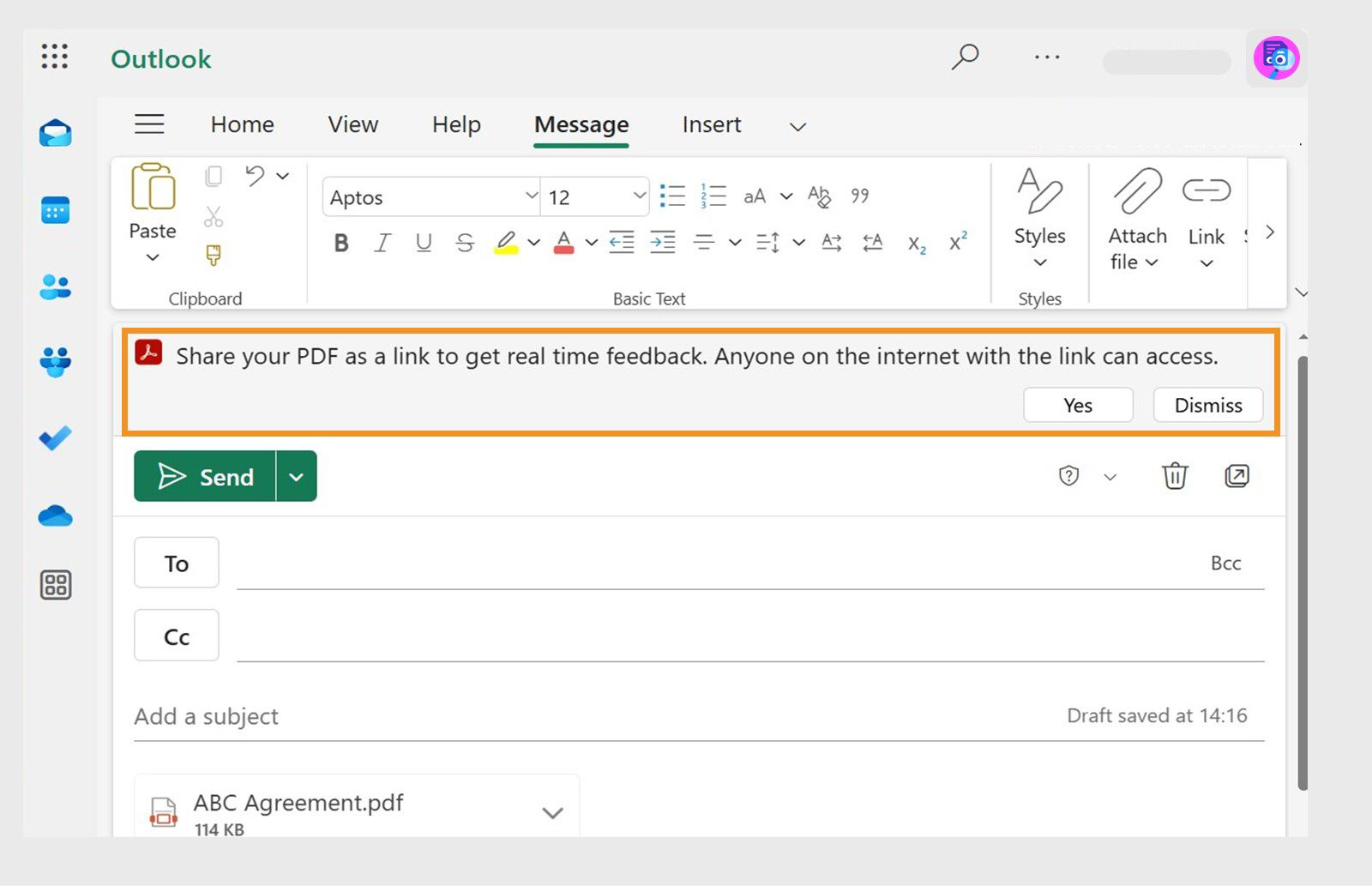Open the search field in the top bar
This screenshot has height=886, width=1372.
coord(966,57)
